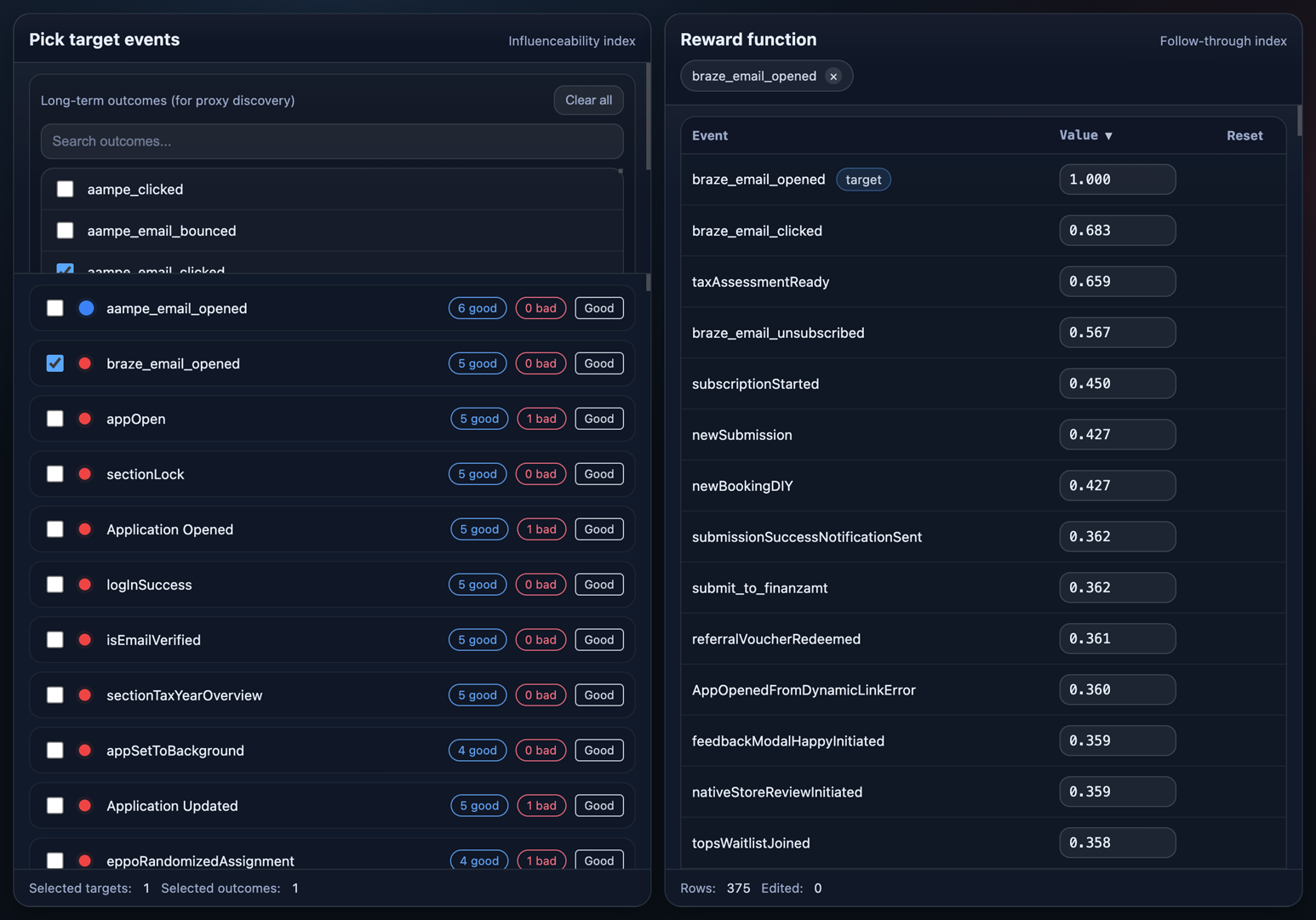
Task: Click the blue dot beside aampe_email_opened
Action: (x=86, y=308)
